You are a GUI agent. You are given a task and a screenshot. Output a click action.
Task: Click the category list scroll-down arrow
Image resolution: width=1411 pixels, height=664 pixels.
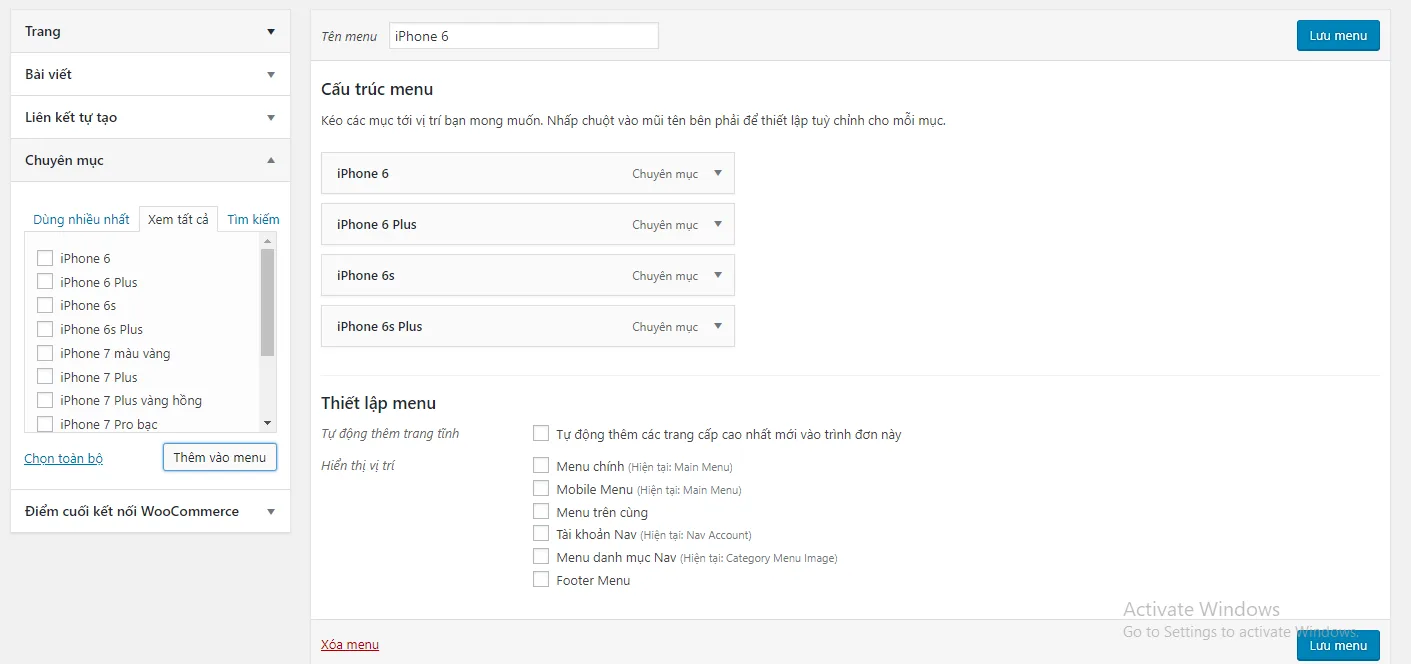pyautogui.click(x=267, y=424)
